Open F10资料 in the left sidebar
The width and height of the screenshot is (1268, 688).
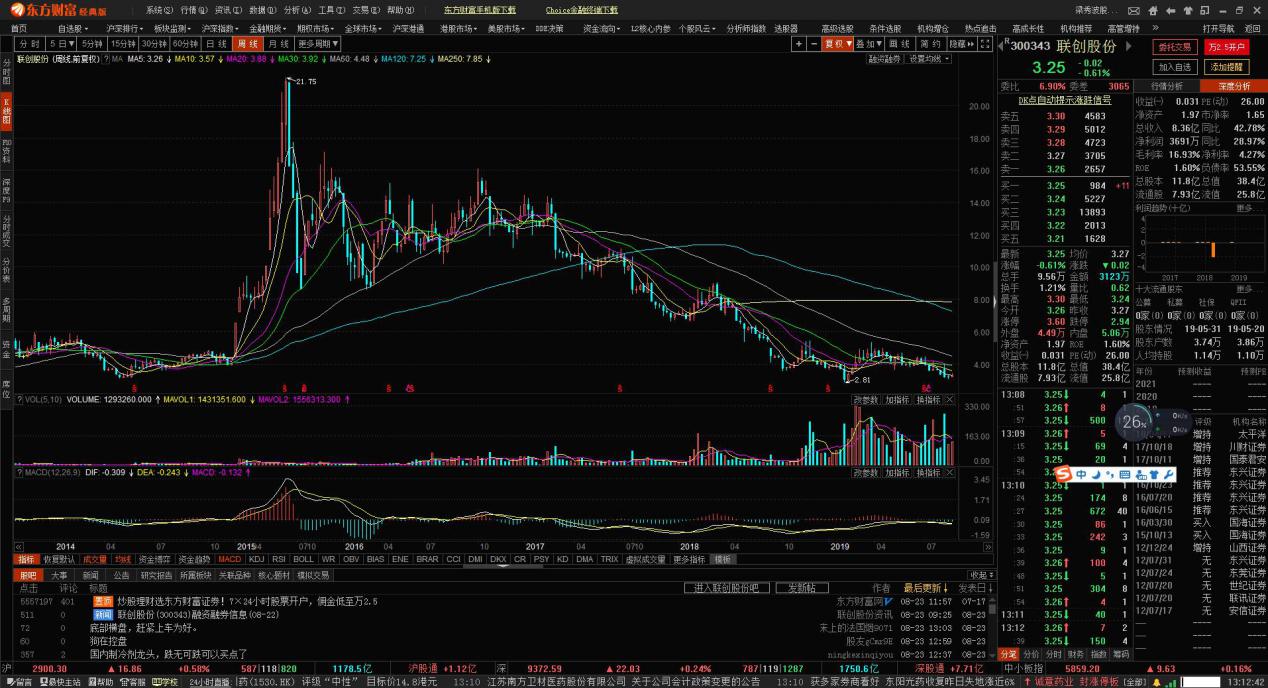(x=6, y=151)
